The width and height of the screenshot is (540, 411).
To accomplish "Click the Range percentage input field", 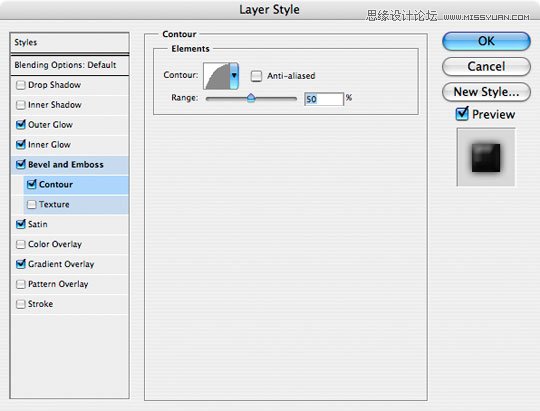I will point(324,99).
